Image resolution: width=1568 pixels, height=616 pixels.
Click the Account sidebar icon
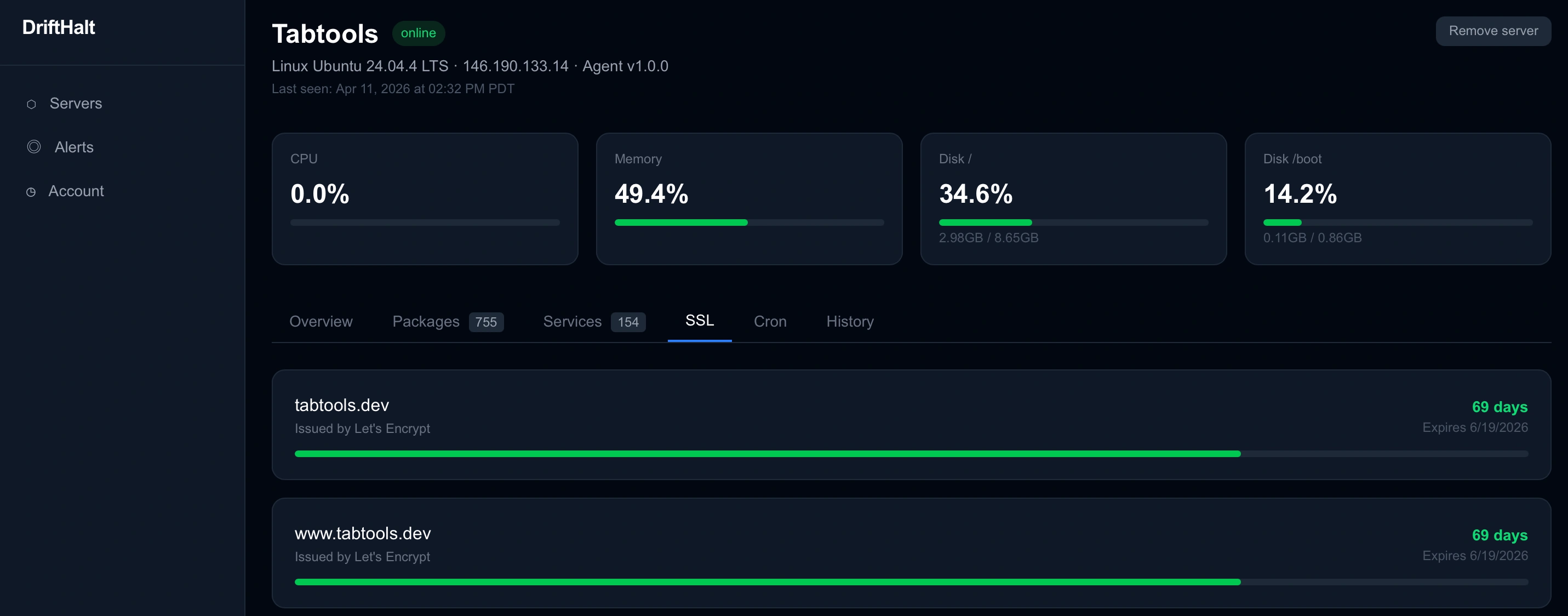[31, 192]
